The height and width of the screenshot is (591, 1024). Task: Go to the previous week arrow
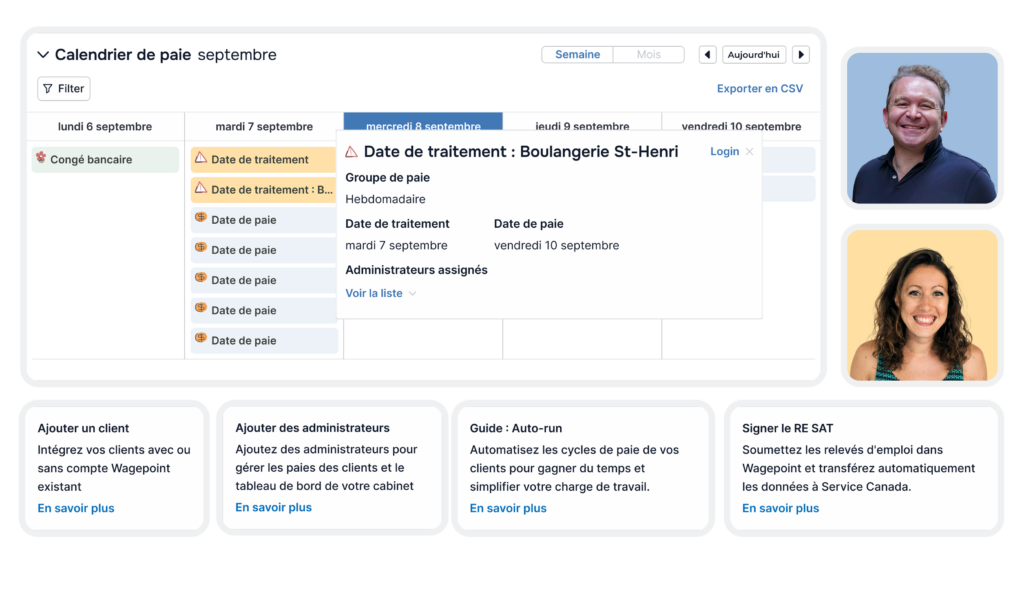click(x=707, y=55)
